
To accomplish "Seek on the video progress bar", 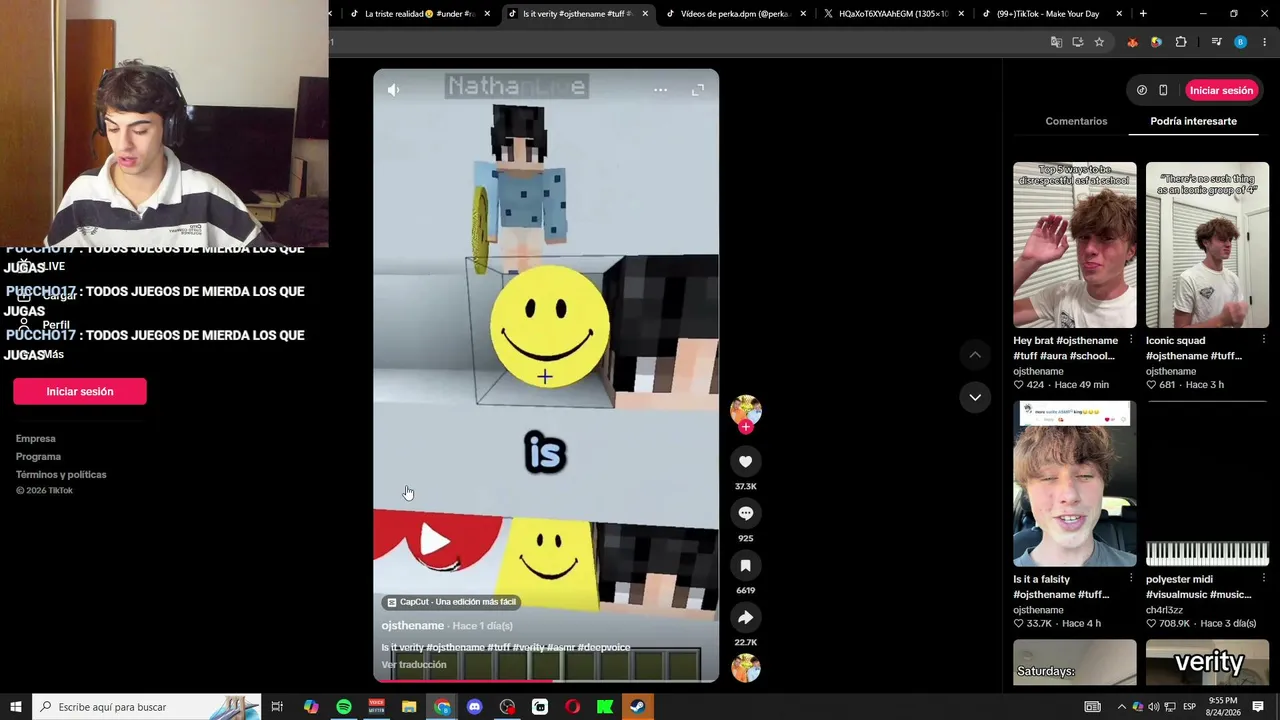I will tap(546, 680).
